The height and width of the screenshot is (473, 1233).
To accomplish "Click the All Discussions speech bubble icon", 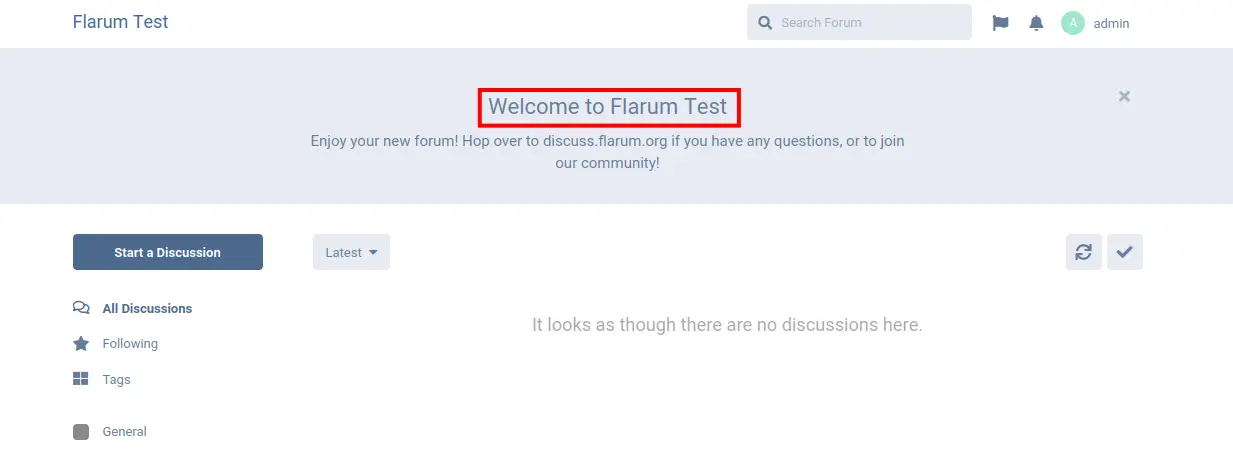I will click(x=81, y=308).
